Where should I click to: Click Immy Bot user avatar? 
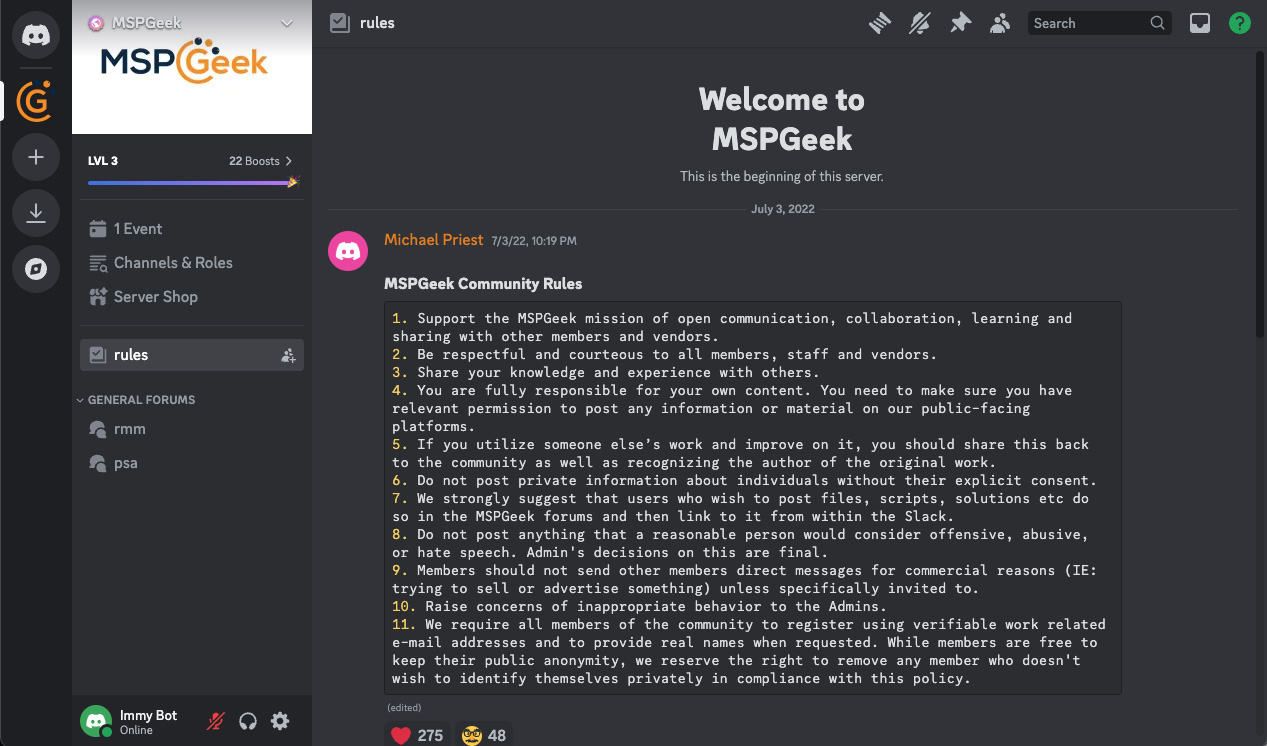coord(96,721)
